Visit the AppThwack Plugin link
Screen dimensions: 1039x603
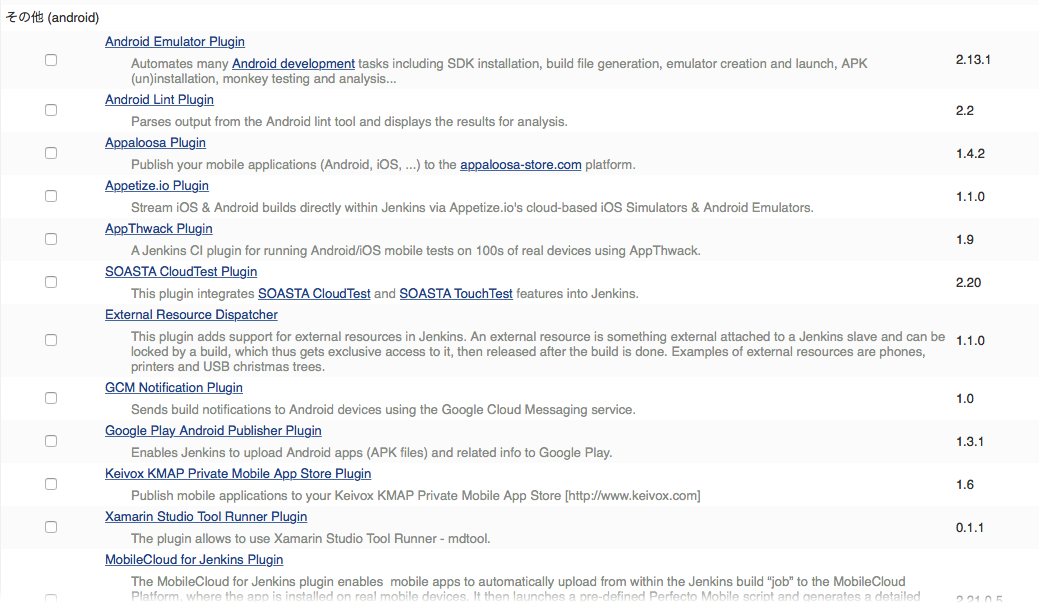click(159, 229)
